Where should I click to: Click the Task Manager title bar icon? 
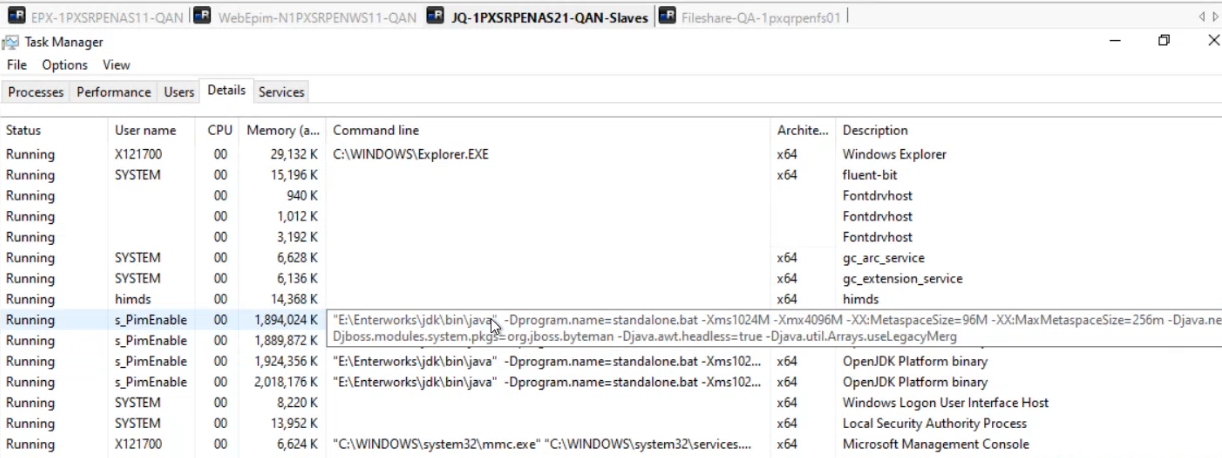tap(10, 42)
